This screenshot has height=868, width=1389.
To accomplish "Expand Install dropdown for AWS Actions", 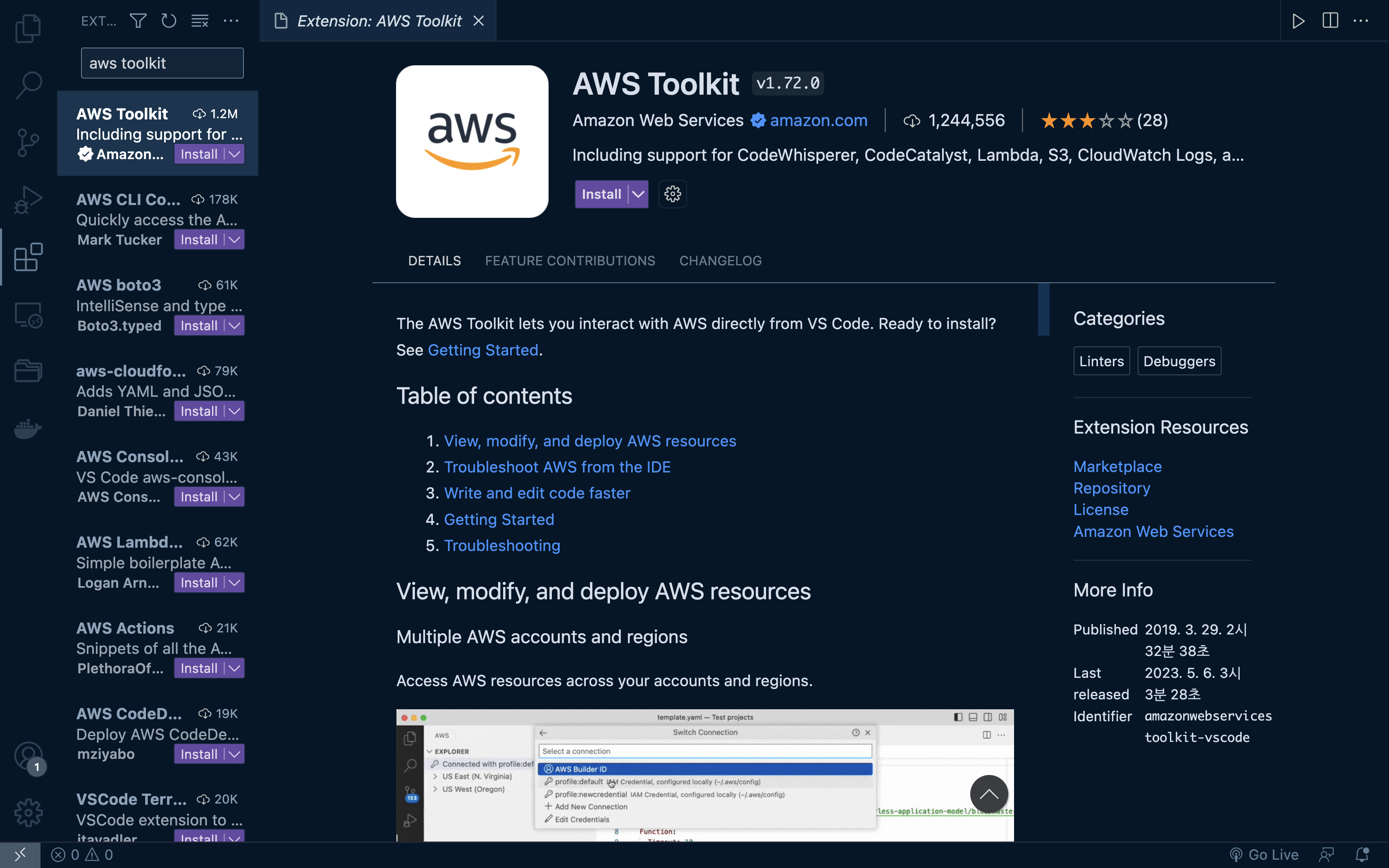I will pyautogui.click(x=234, y=668).
